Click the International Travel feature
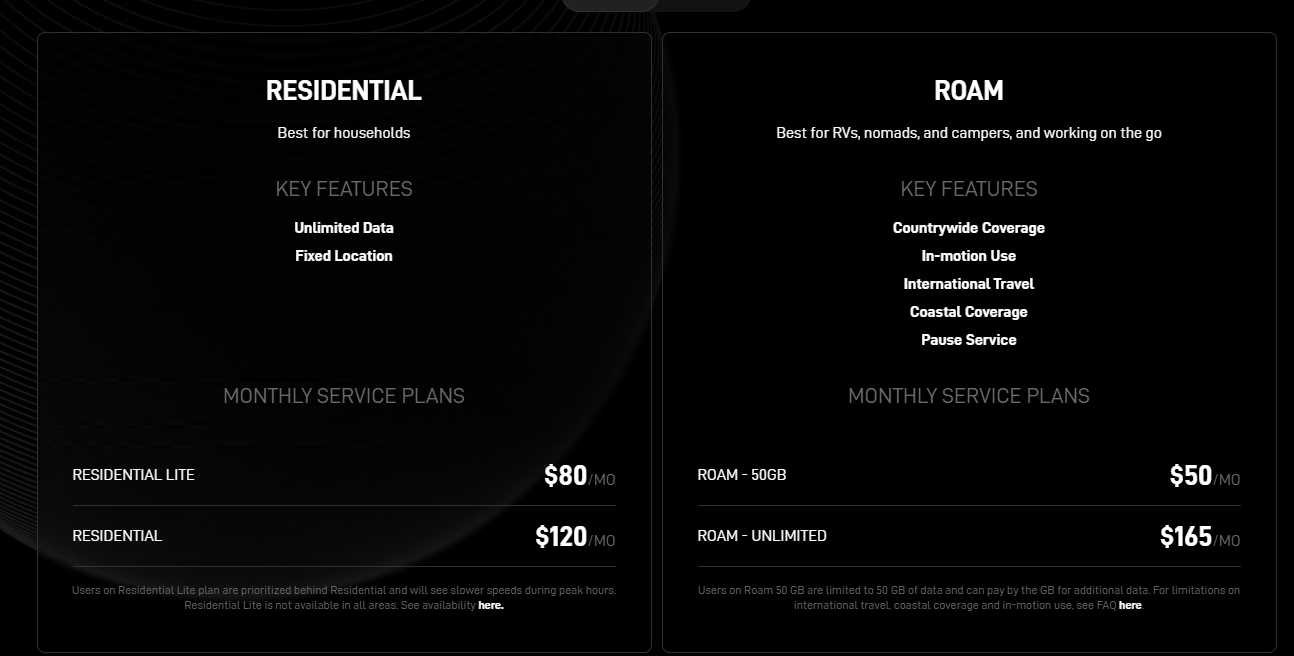Screen dimensions: 1294x656 (969, 284)
